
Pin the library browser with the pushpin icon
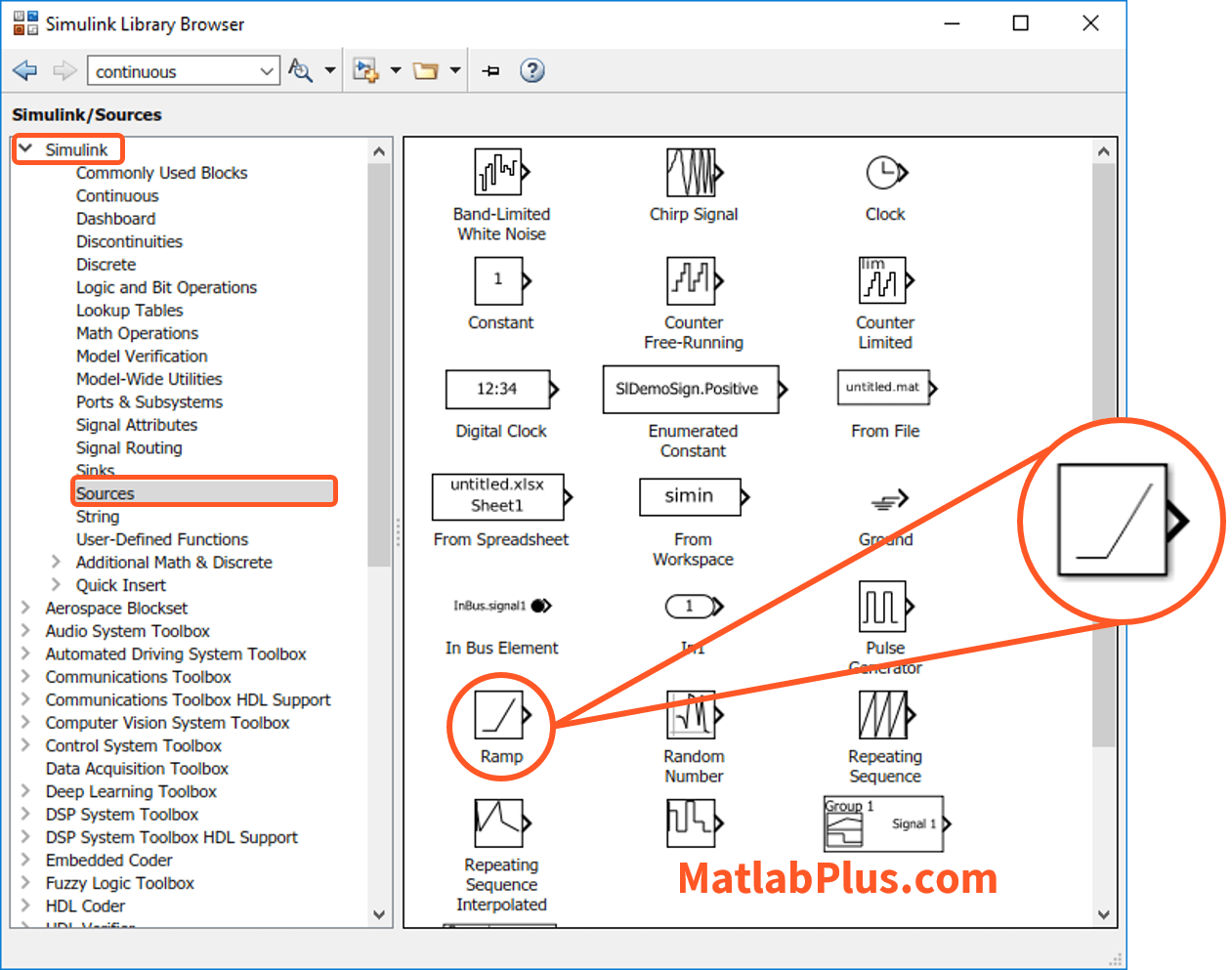tap(491, 70)
